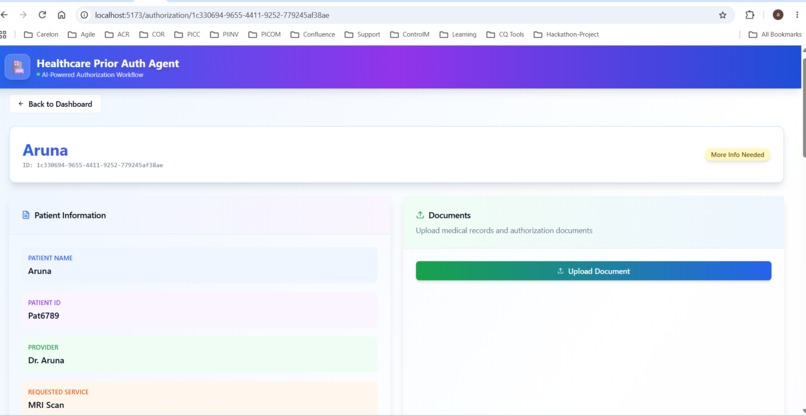Open the Hackathon-Project bookmark folder
This screenshot has width=806, height=416.
tap(566, 34)
